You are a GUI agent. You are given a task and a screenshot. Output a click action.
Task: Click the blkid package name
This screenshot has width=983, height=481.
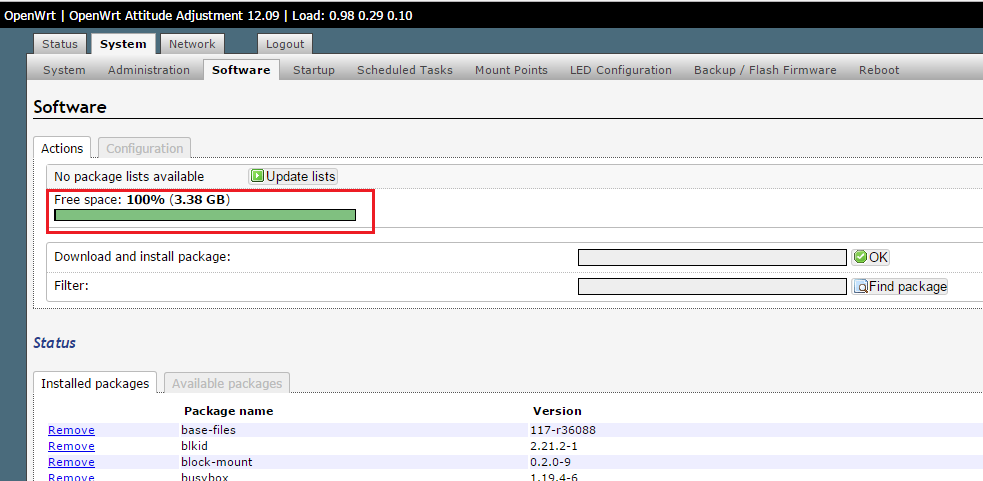click(194, 447)
